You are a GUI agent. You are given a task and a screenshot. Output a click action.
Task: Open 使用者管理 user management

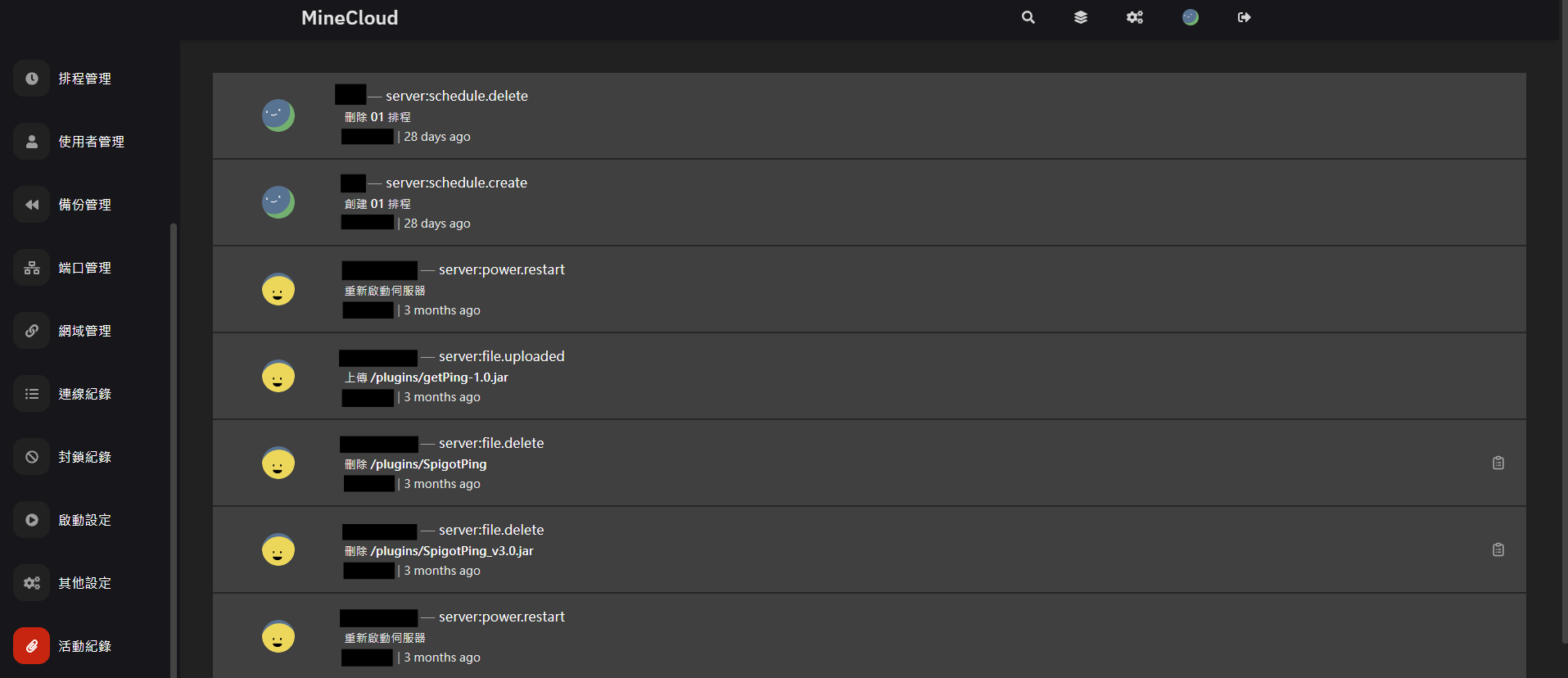91,142
